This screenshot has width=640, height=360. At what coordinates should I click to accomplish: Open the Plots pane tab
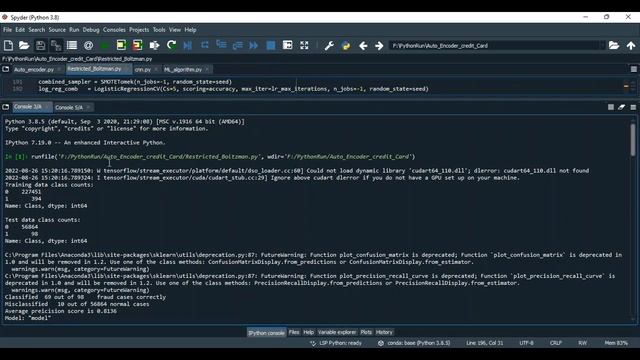tap(366, 332)
